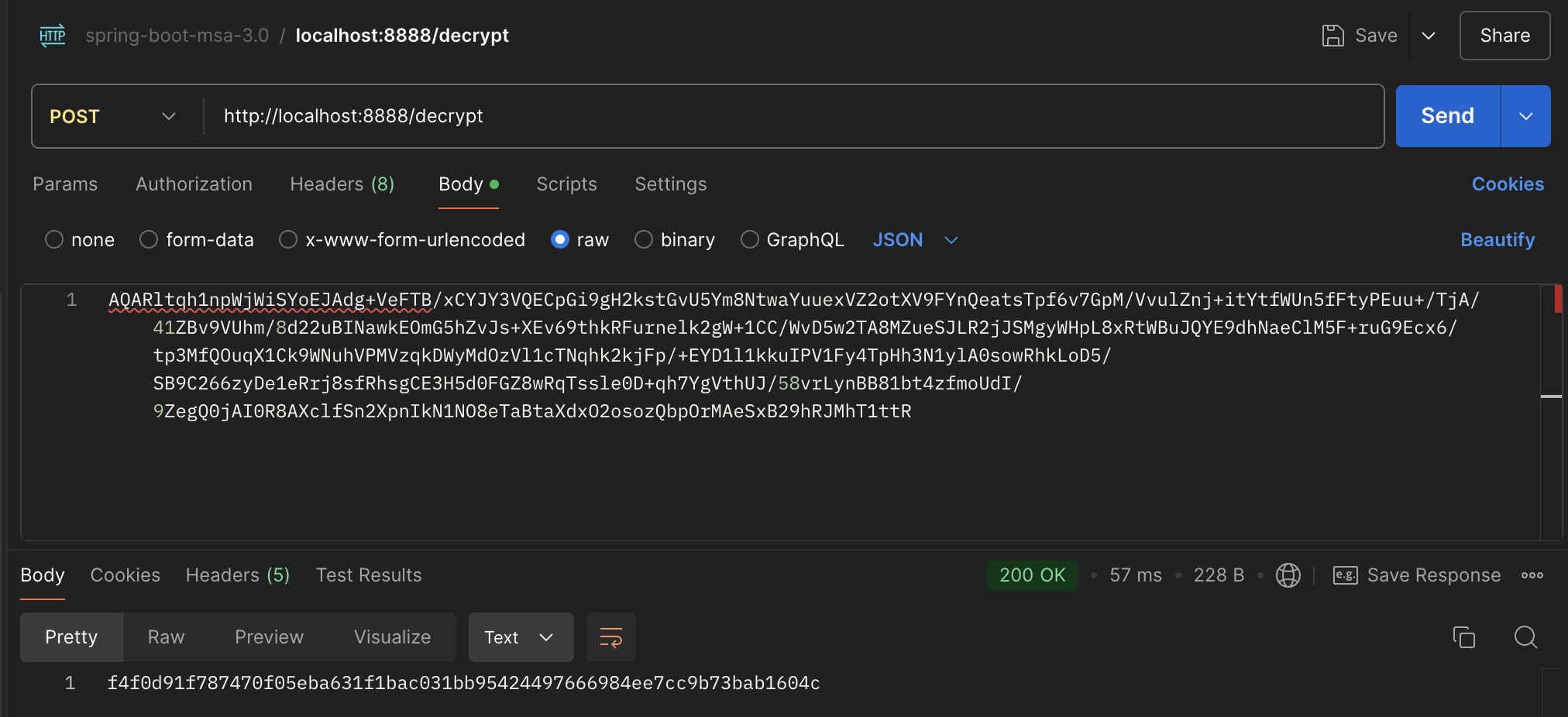The height and width of the screenshot is (717, 1568).
Task: Click the Save floppy disk icon
Action: [x=1332, y=36]
